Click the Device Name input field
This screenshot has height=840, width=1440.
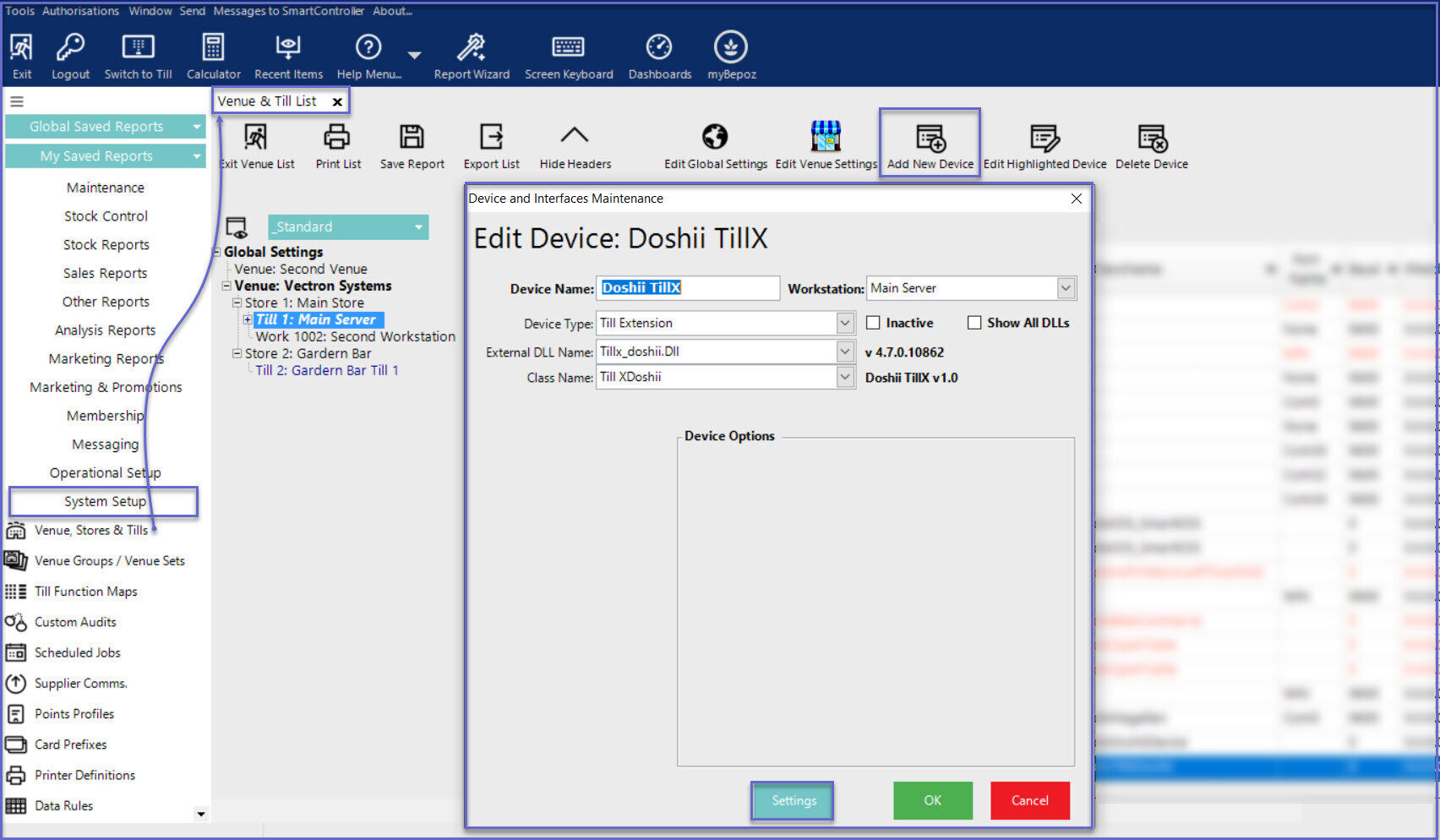click(x=688, y=288)
